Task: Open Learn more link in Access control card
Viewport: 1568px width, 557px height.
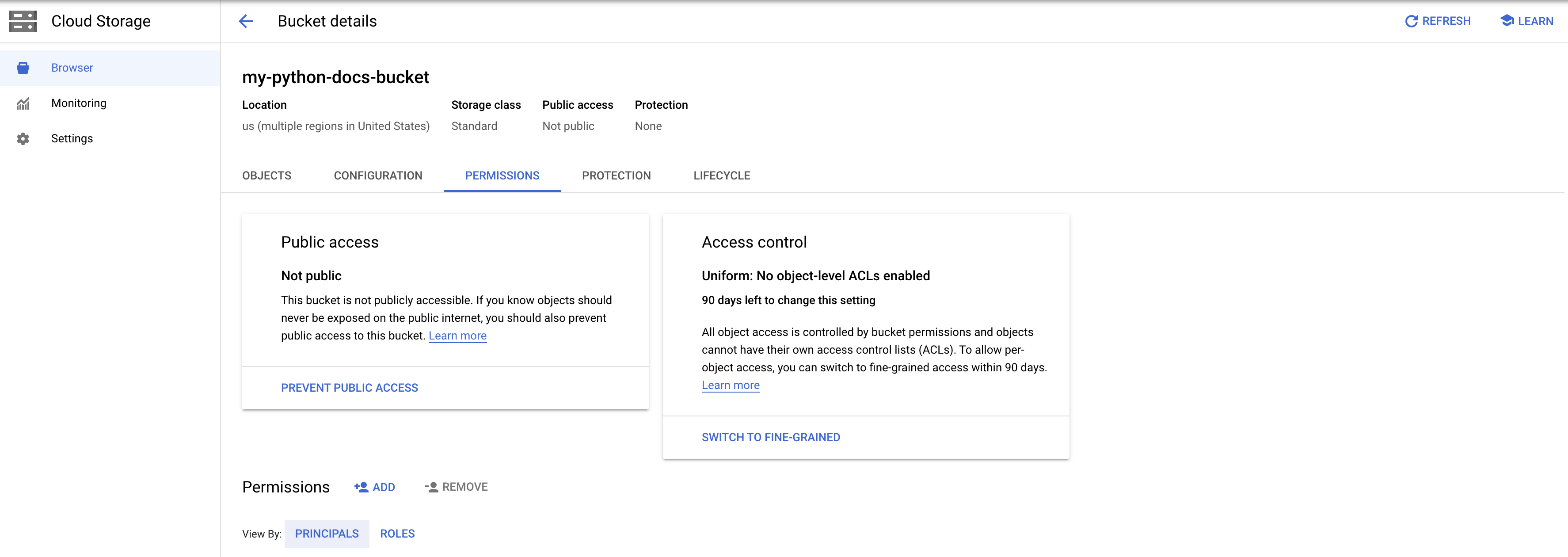Action: tap(731, 385)
